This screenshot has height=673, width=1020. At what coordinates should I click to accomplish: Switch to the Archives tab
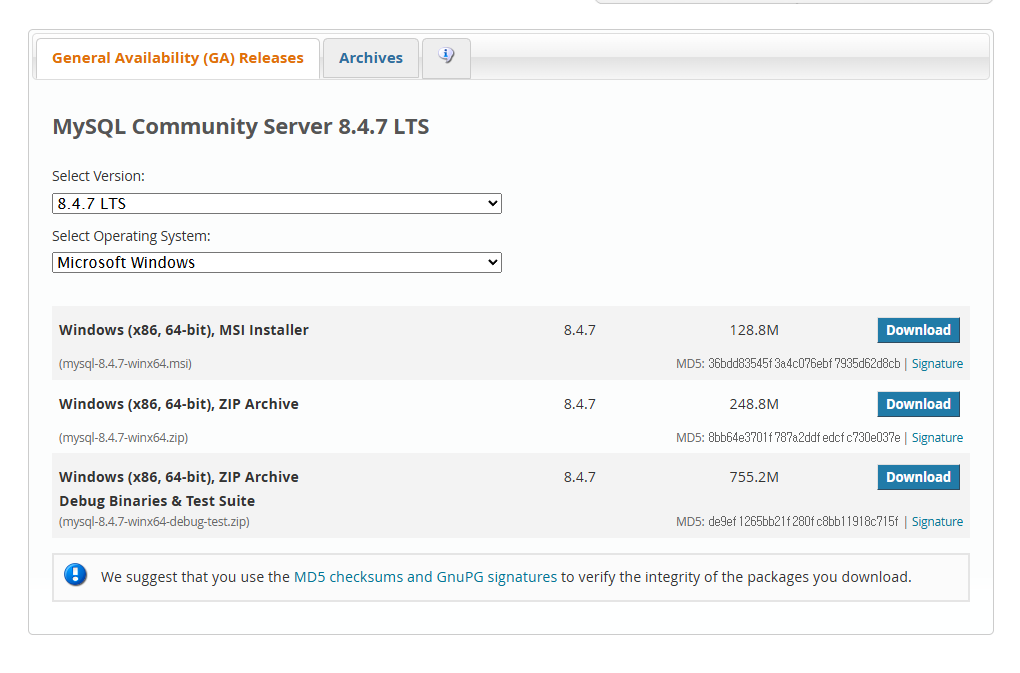pos(371,58)
